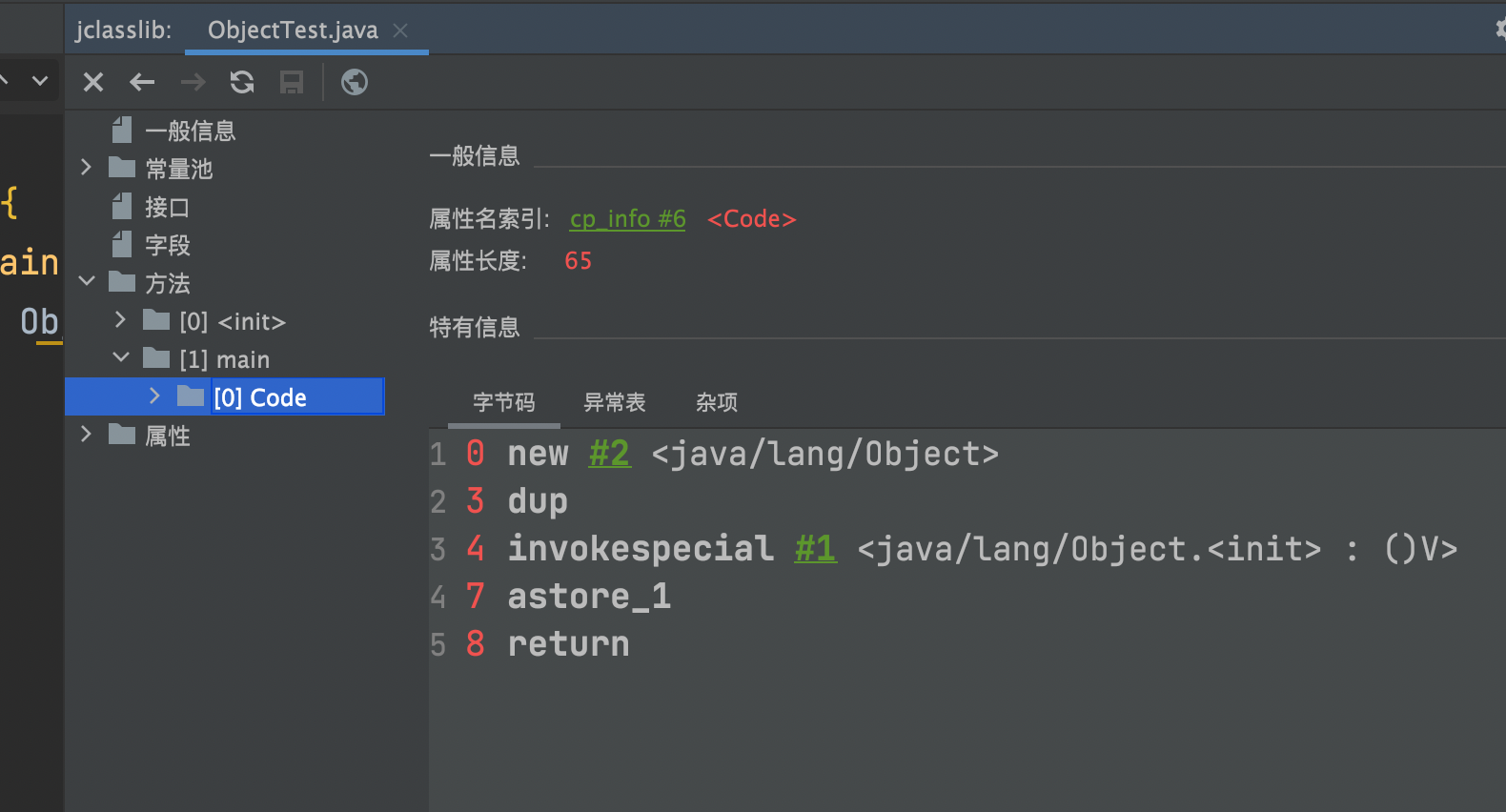Expand the 属性 folder
The width and height of the screenshot is (1506, 812).
[86, 435]
